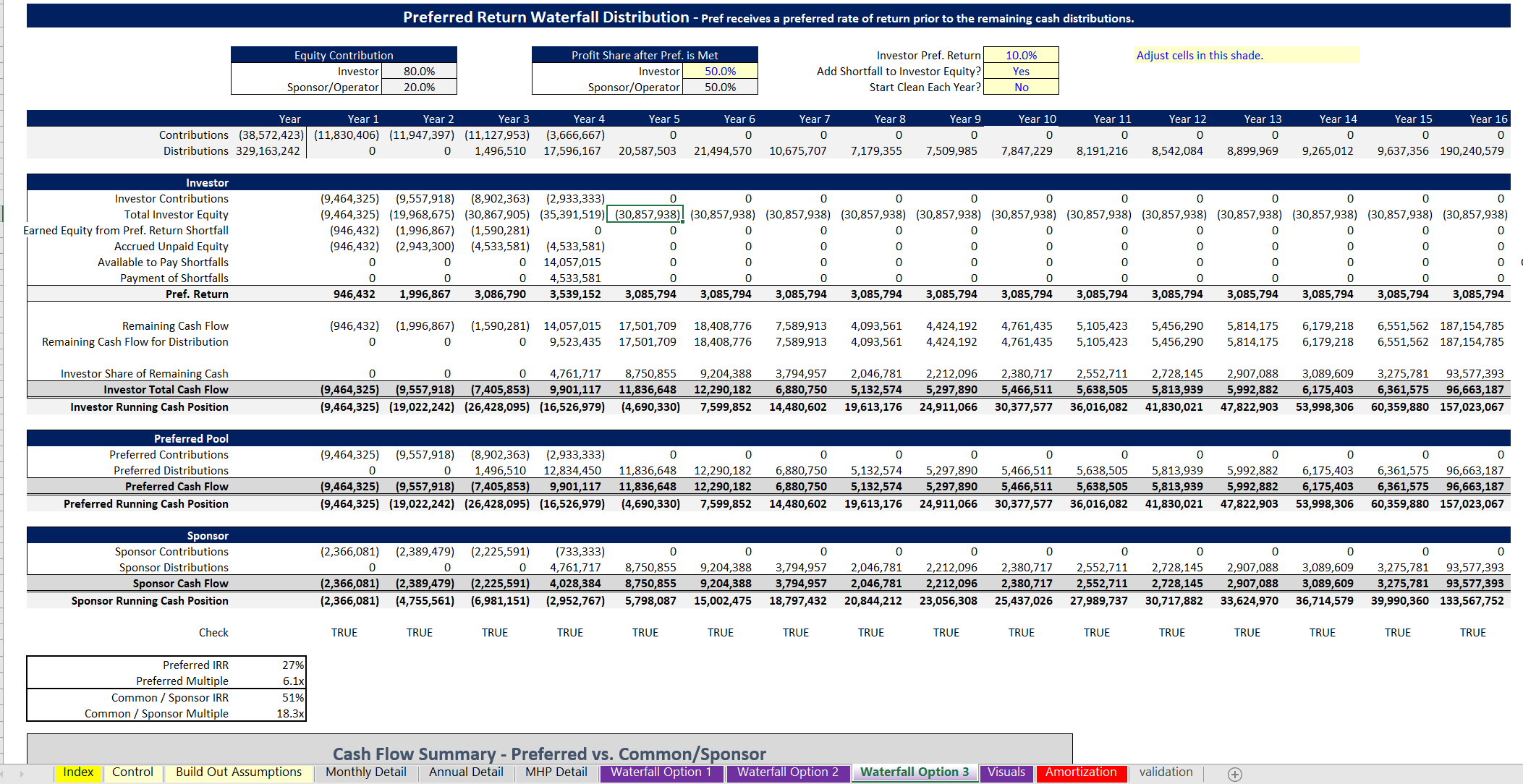
Task: Select Preferred IRR value 27%
Action: [292, 665]
